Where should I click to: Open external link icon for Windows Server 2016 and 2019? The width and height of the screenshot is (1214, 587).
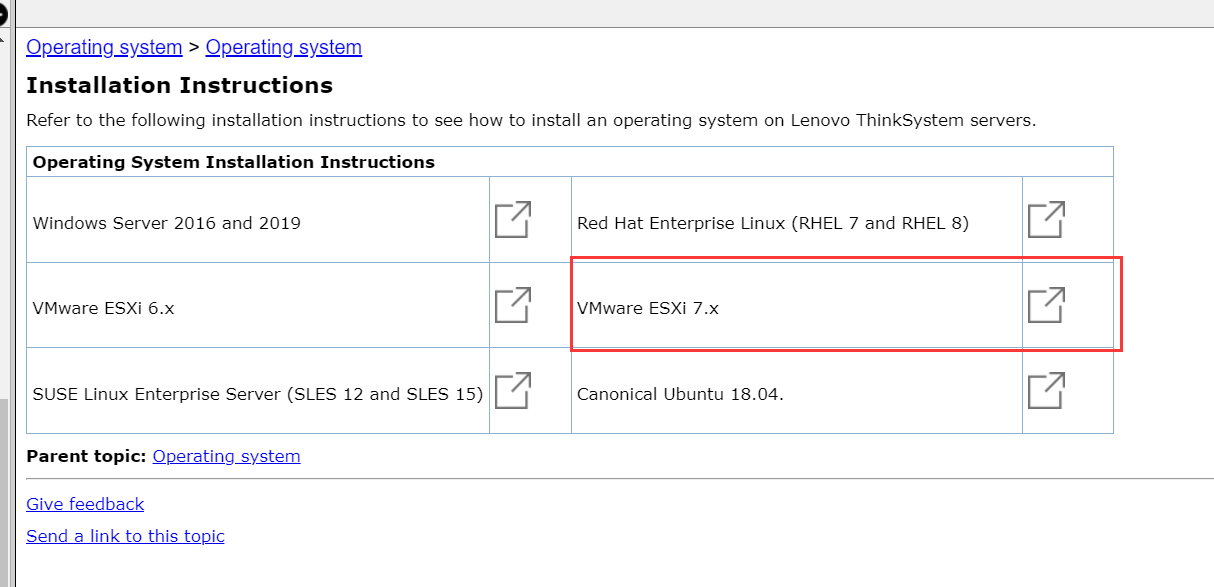click(x=513, y=220)
